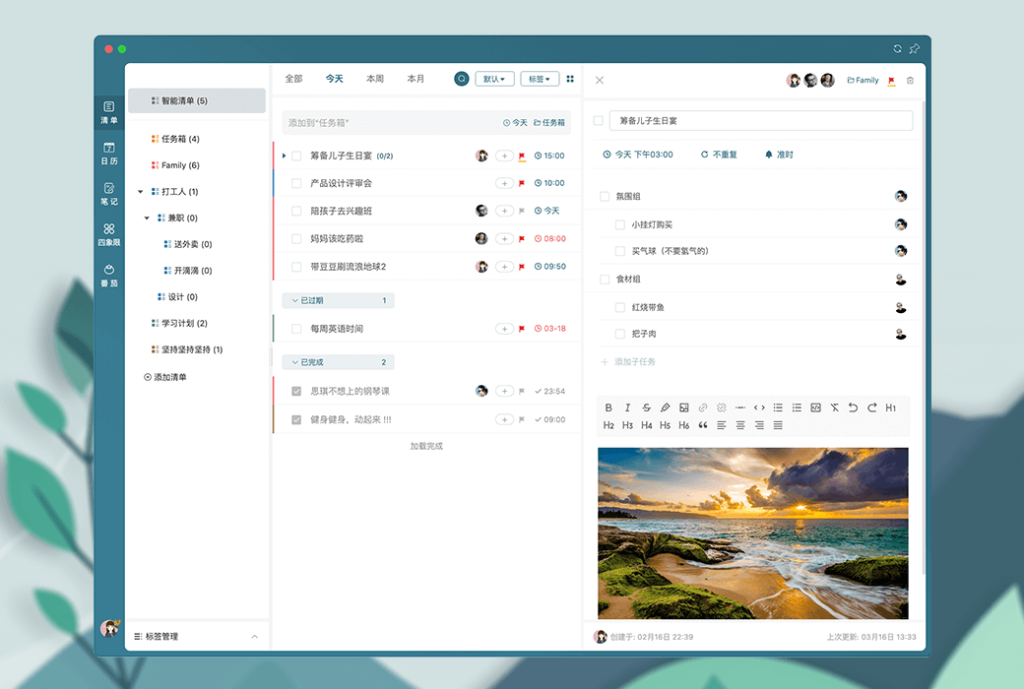Uncheck completed 健身健身,动起来 task
Image resolution: width=1024 pixels, height=689 pixels.
click(296, 420)
